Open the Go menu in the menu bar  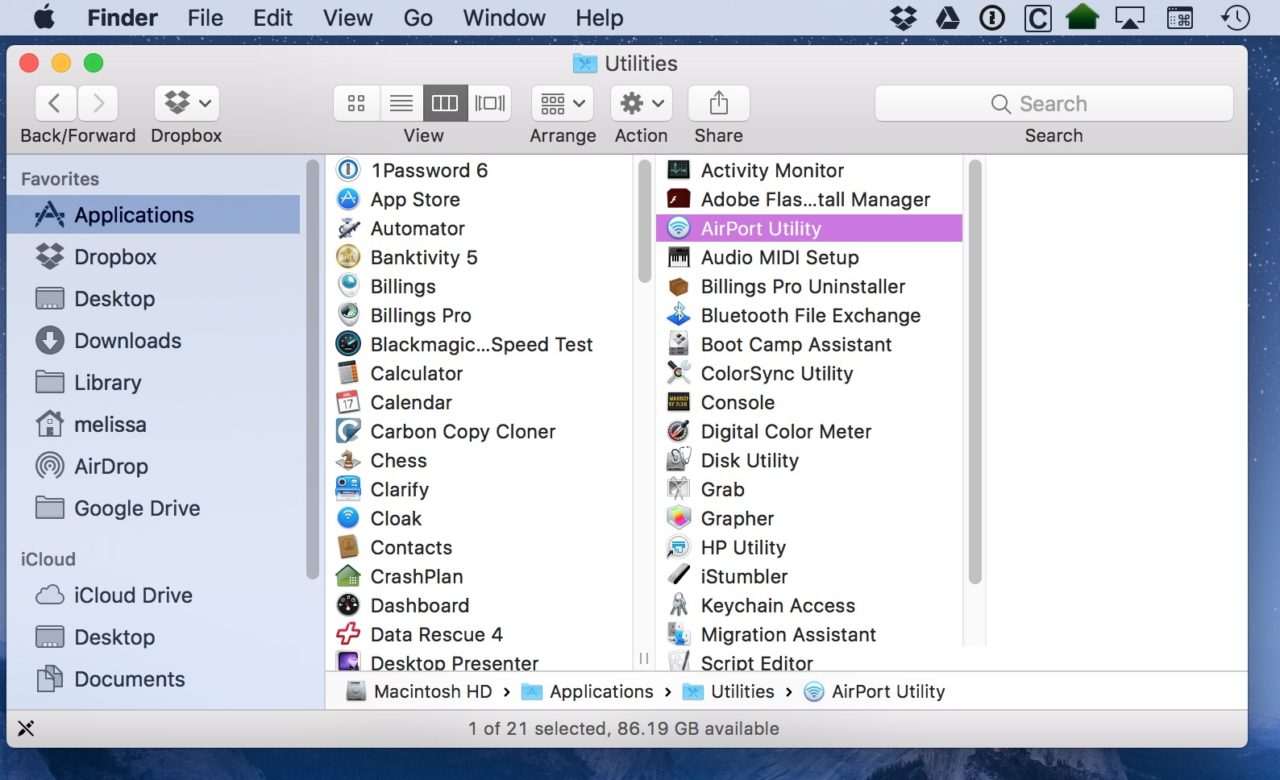(x=418, y=17)
